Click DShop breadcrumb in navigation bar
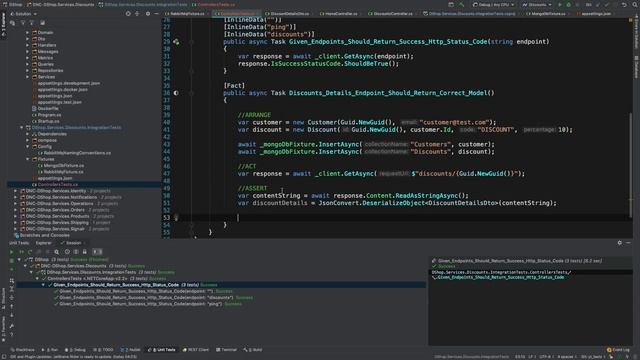Image resolution: width=640 pixels, height=360 pixels. [12, 4]
